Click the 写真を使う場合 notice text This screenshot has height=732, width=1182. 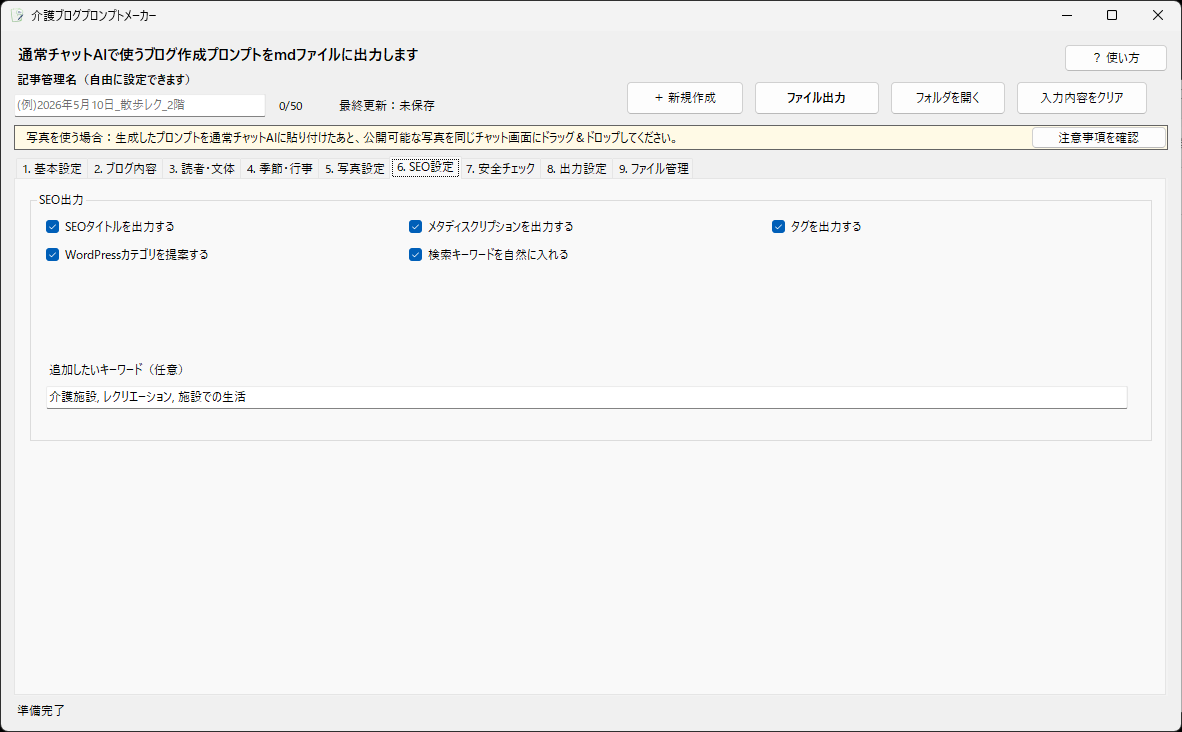(351, 138)
